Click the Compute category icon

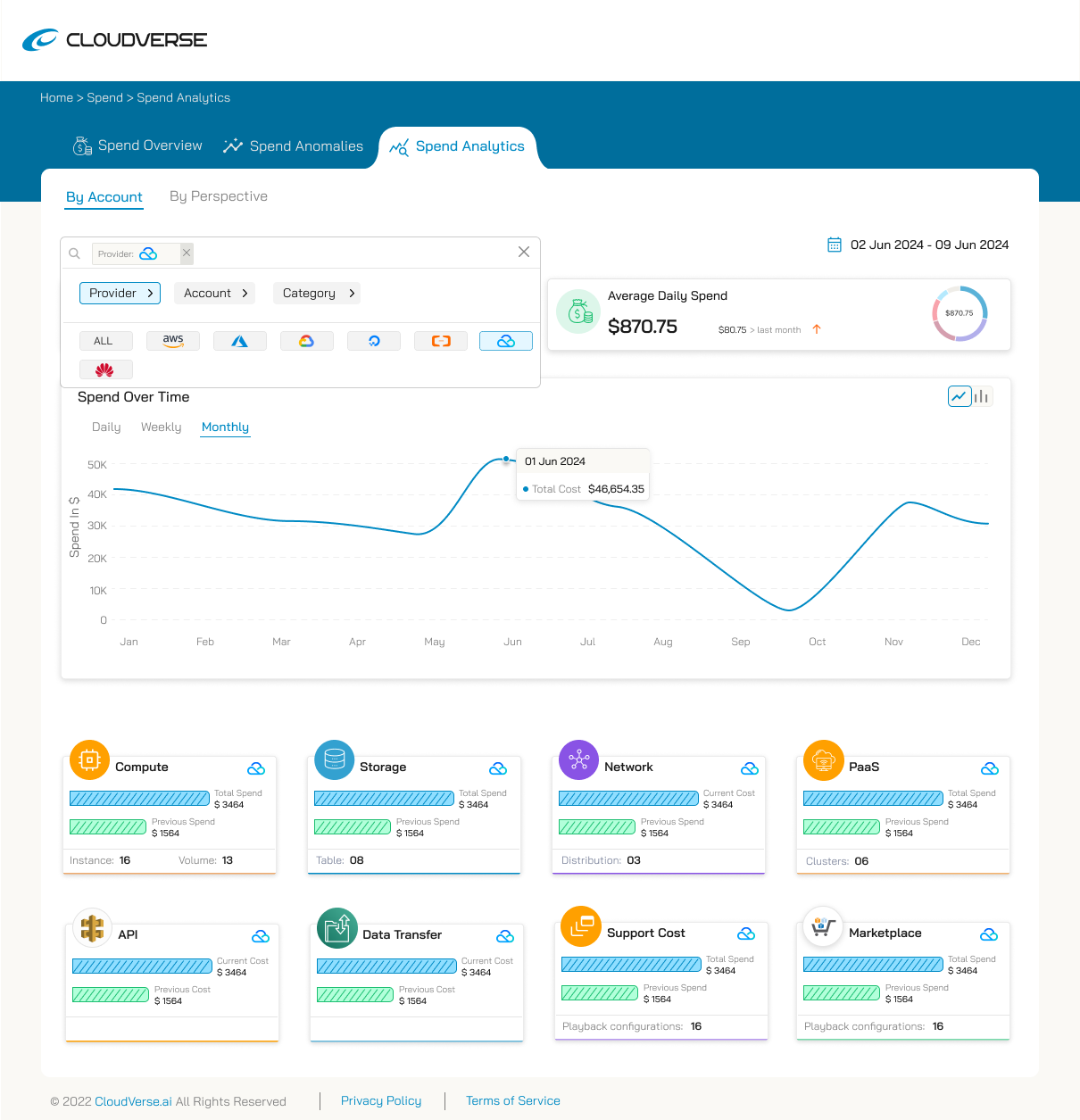(89, 759)
